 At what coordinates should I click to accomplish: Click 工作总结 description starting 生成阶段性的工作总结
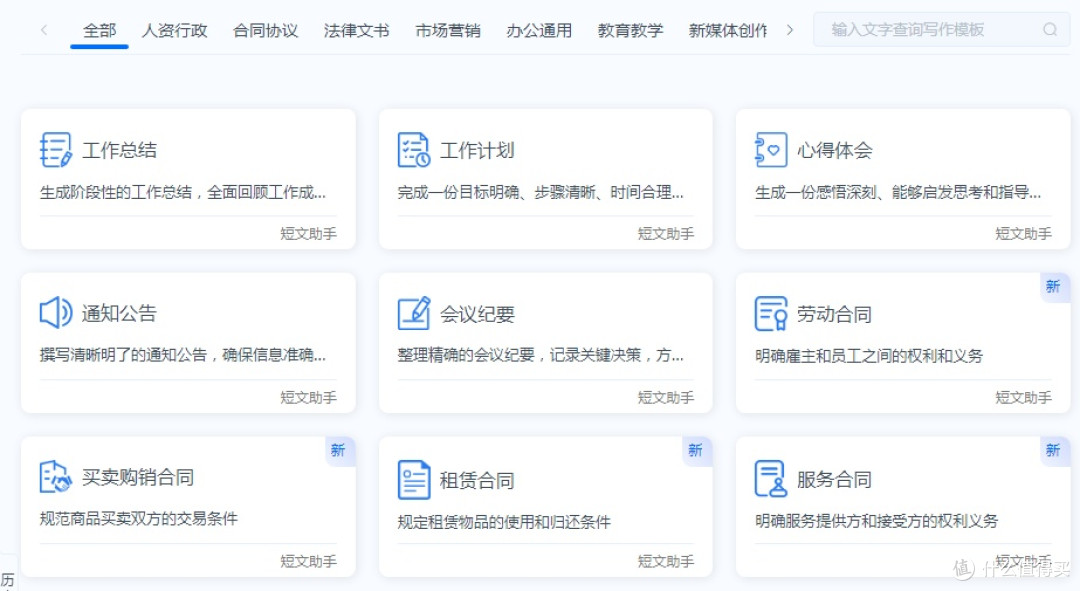click(183, 192)
